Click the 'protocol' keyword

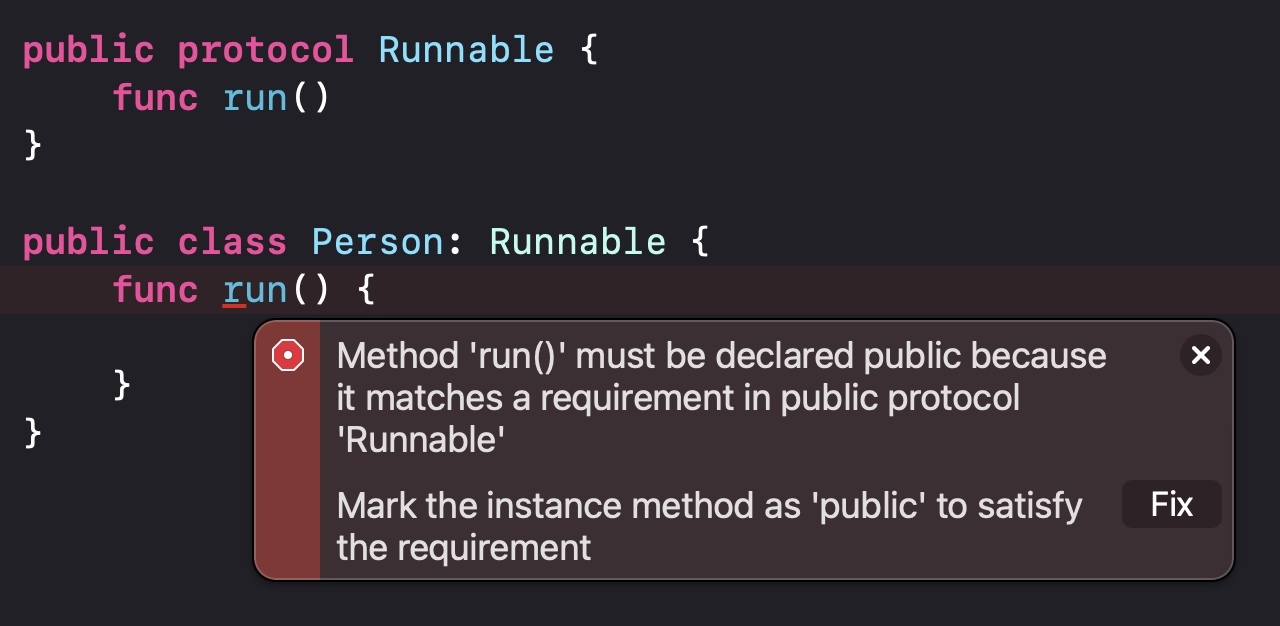coord(266,50)
